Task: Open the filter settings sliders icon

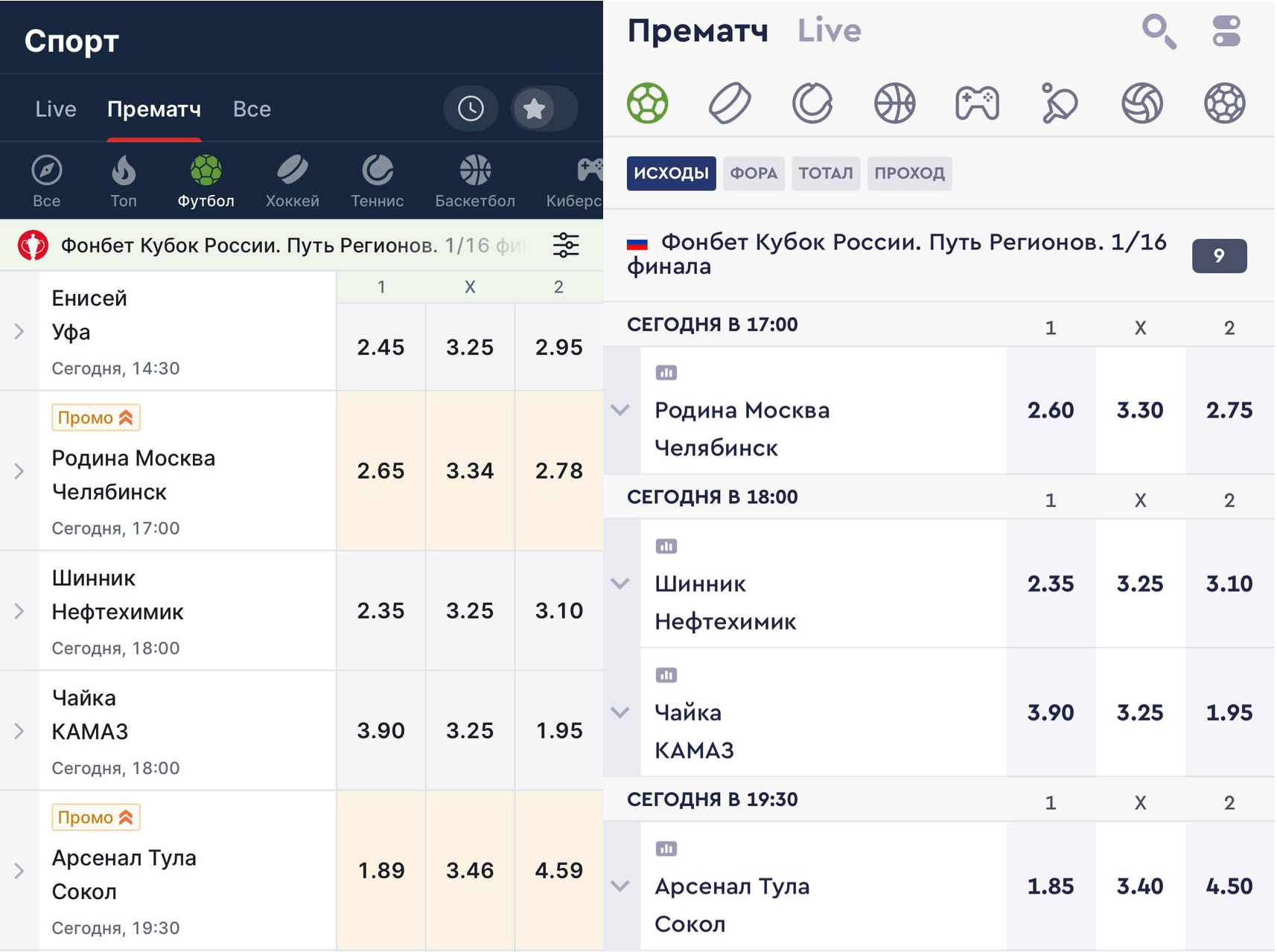Action: click(566, 245)
